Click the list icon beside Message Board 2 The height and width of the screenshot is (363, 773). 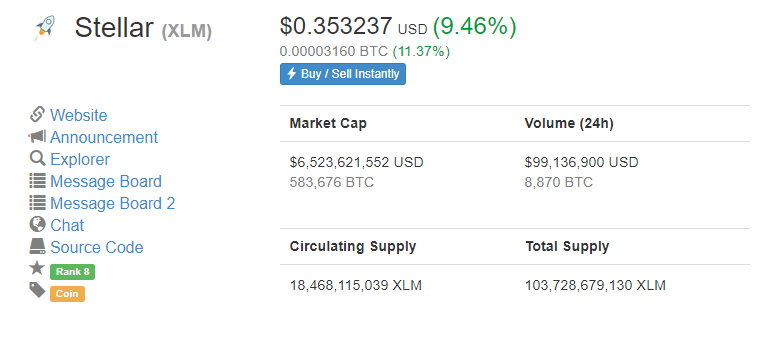37,203
